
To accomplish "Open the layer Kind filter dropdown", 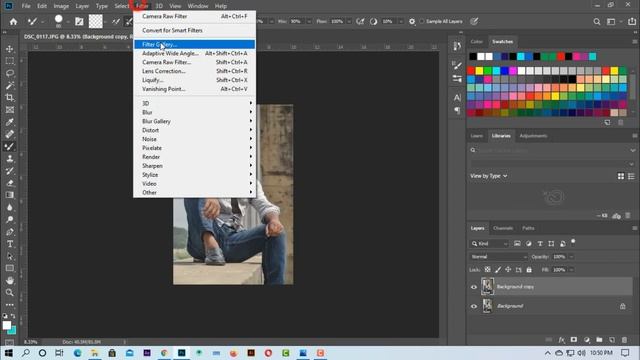I will click(x=489, y=244).
